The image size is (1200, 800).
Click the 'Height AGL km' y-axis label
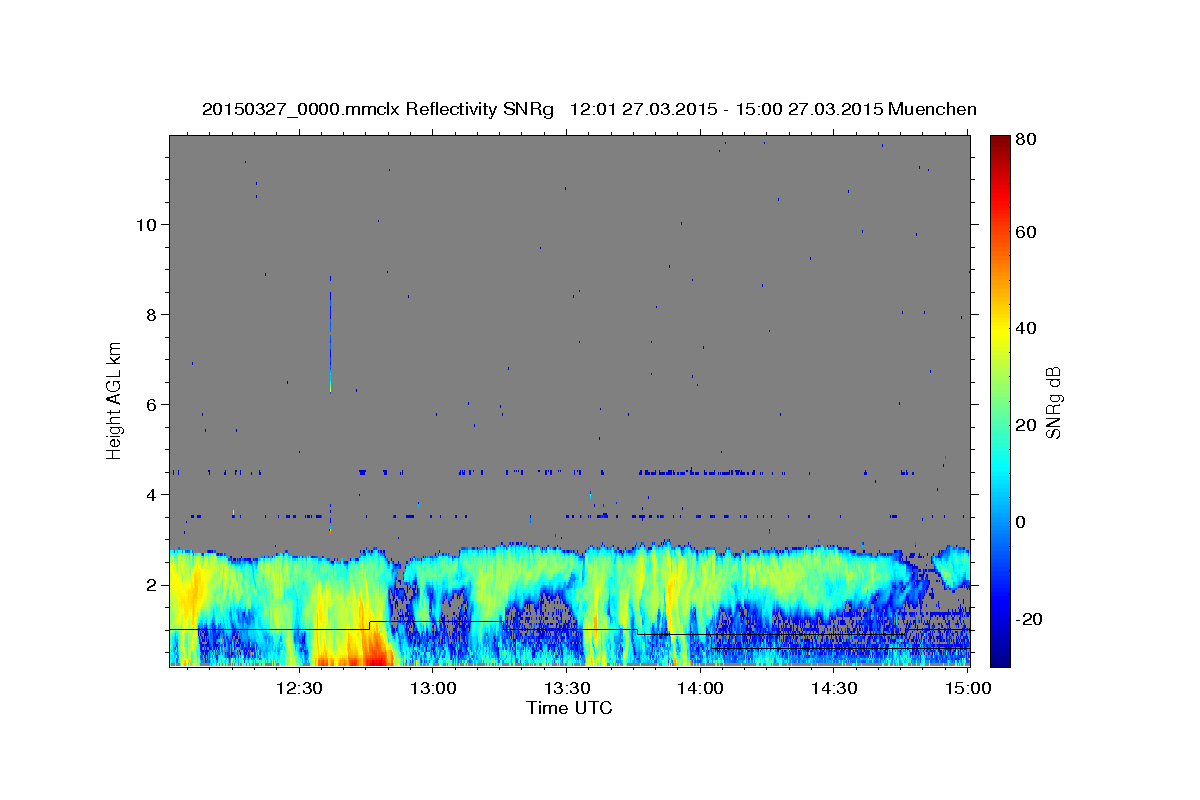(x=115, y=400)
